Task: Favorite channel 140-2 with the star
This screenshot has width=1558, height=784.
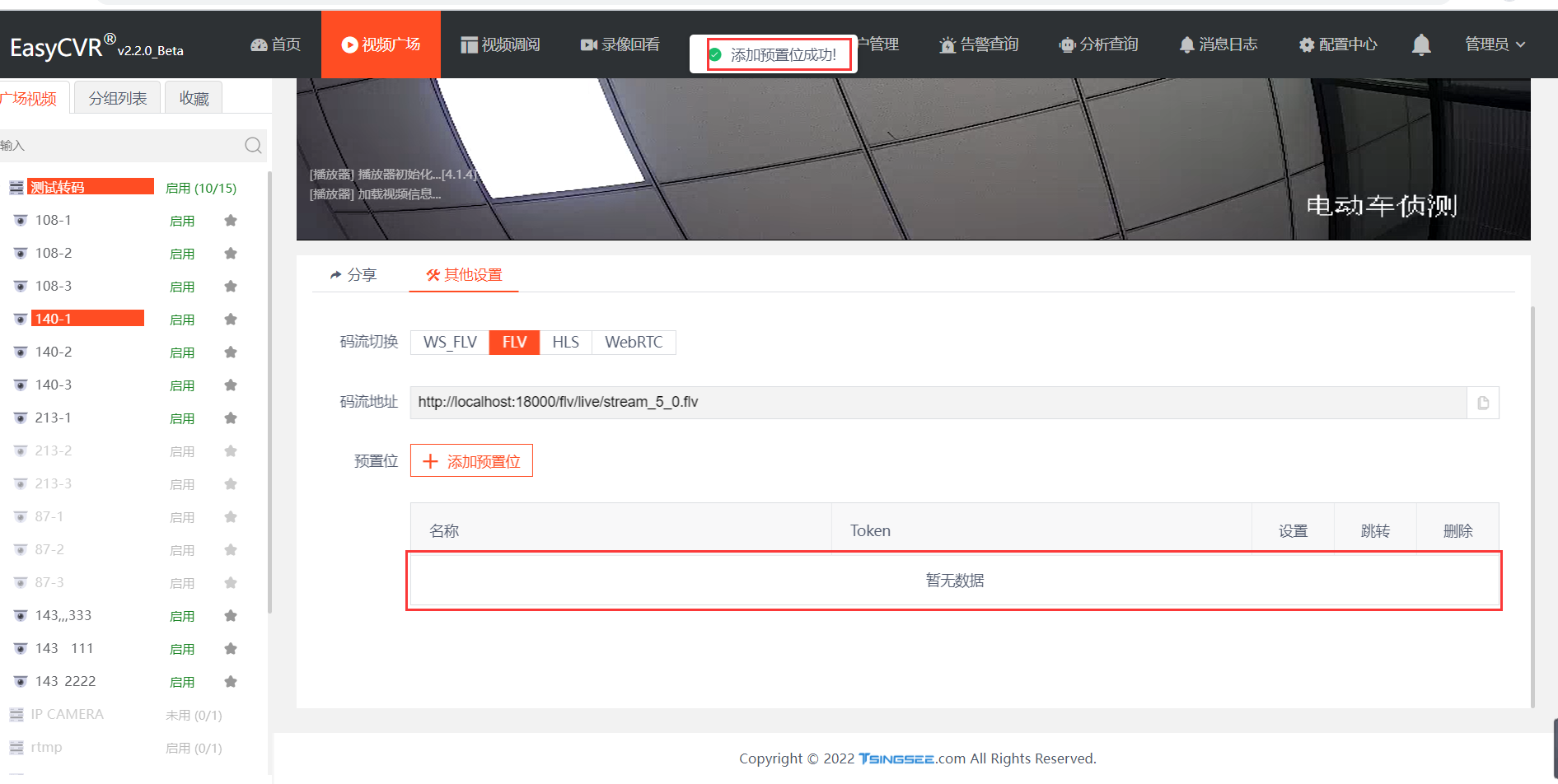Action: (230, 352)
